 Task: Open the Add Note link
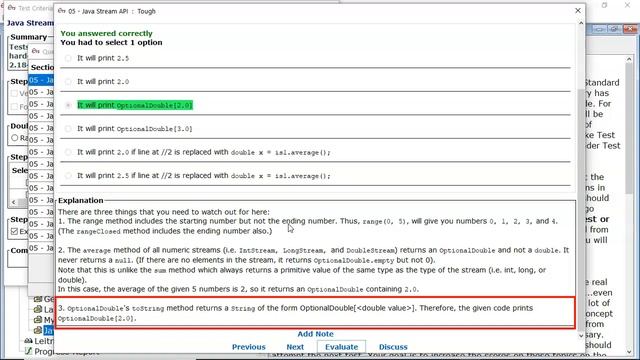315,334
